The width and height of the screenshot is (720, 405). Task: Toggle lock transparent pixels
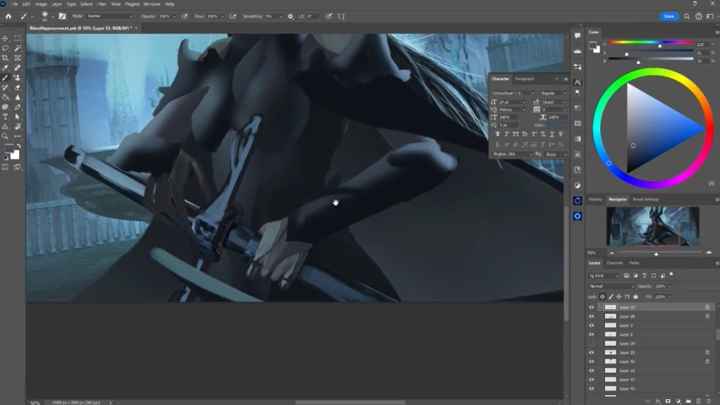pyautogui.click(x=602, y=297)
